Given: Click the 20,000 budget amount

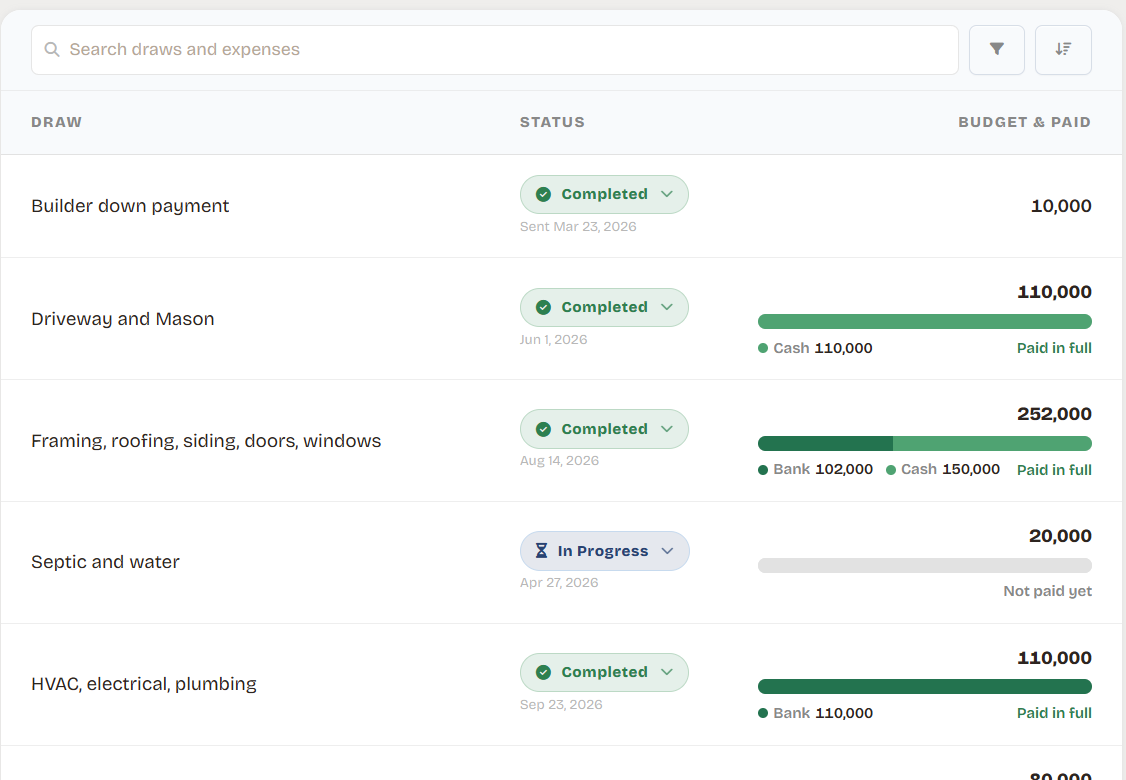Looking at the screenshot, I should [1061, 536].
